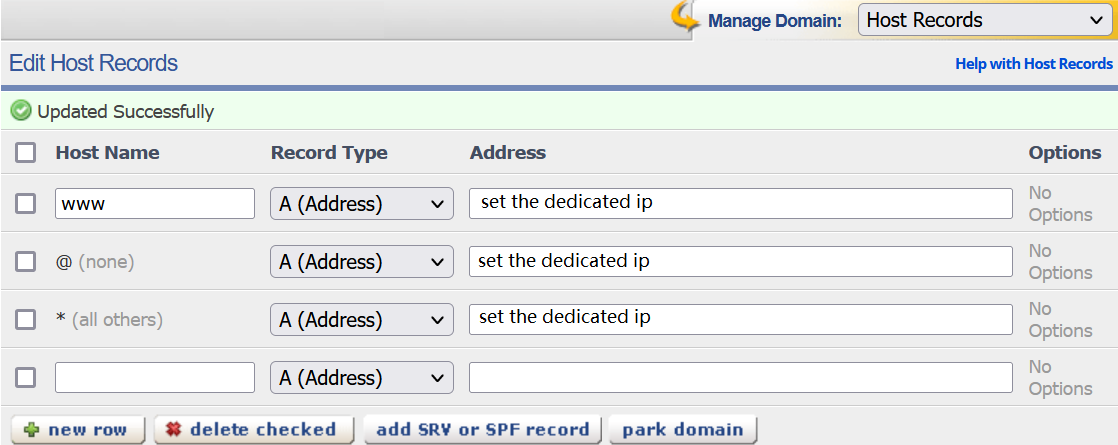
Task: Expand Record Type dropdown for www row
Action: tap(361, 204)
